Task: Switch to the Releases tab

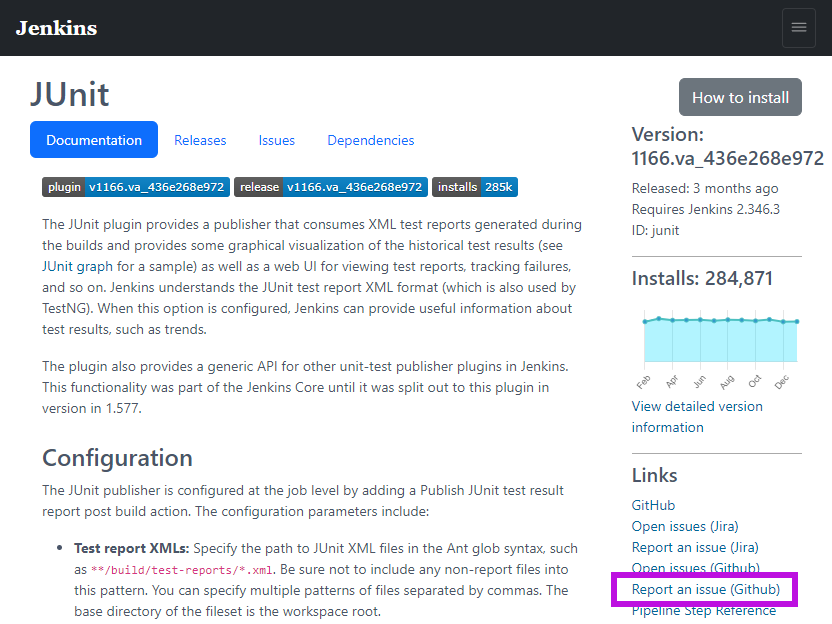Action: pos(200,140)
